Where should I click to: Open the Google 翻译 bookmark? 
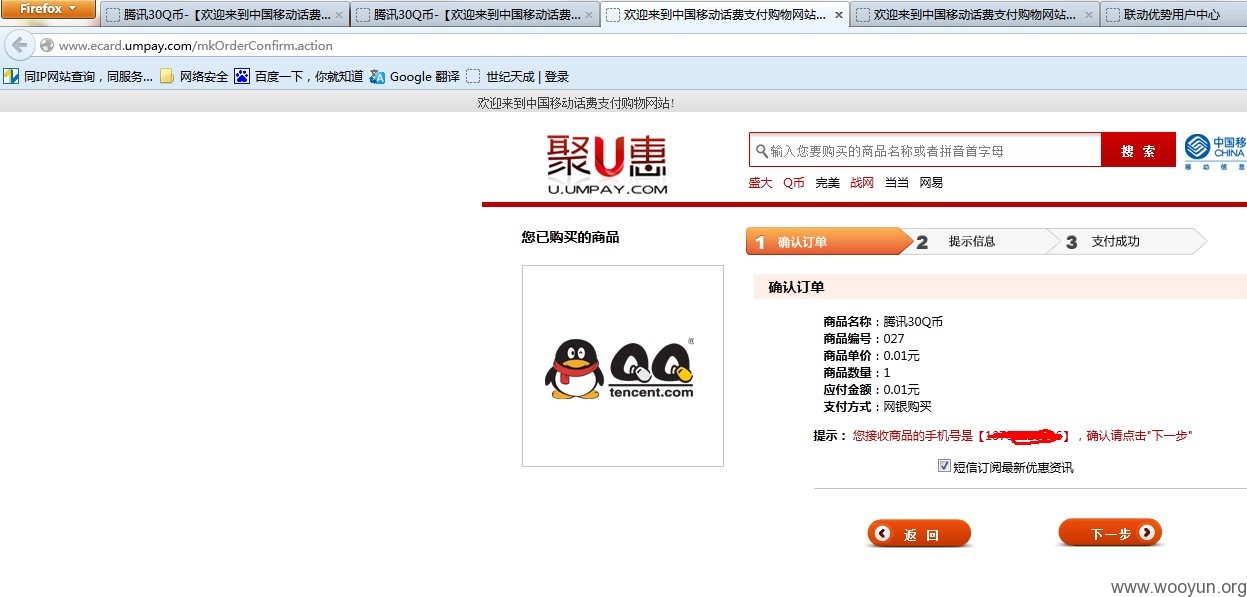[x=414, y=77]
